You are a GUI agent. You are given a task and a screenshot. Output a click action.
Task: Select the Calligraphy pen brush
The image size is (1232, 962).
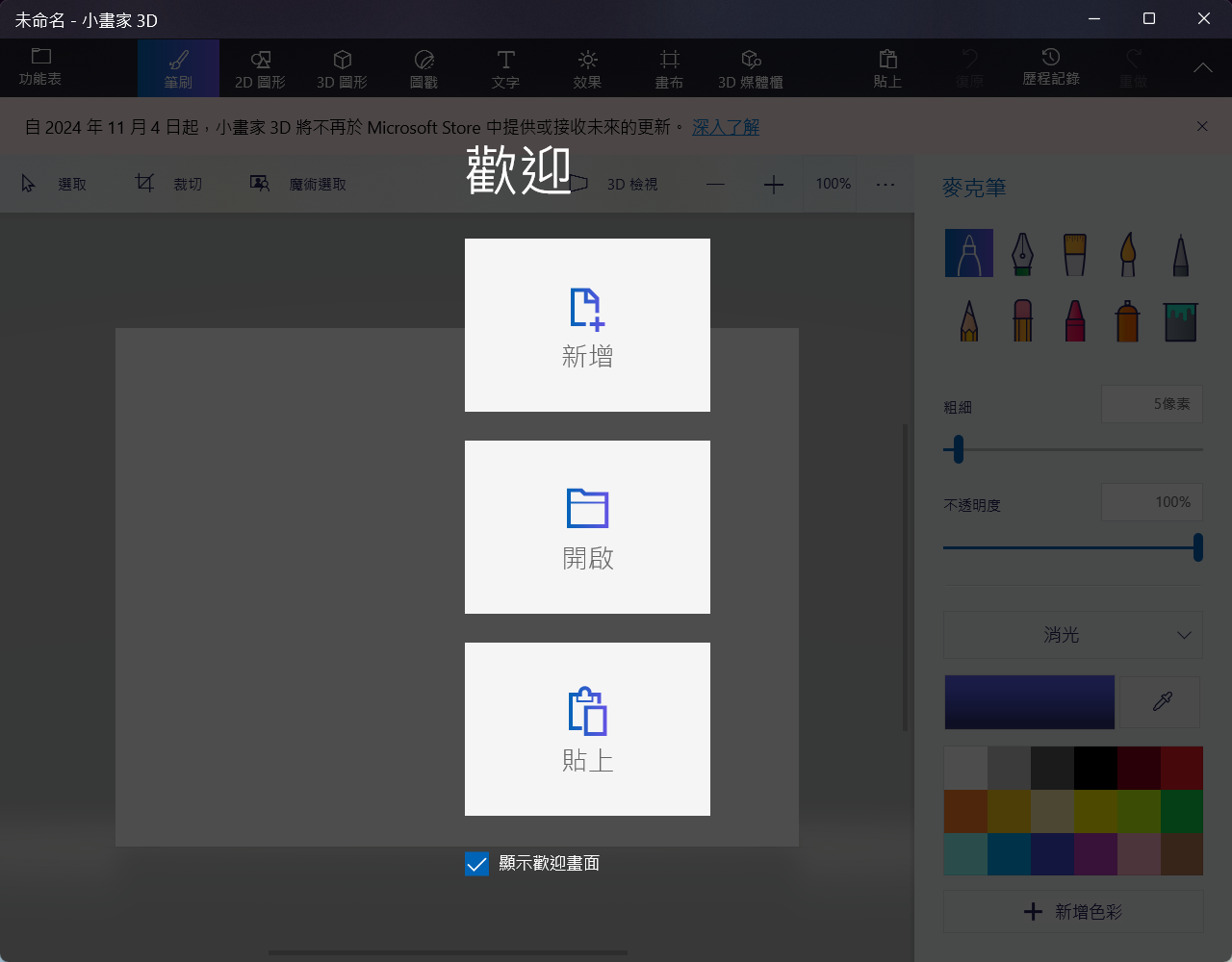pyautogui.click(x=1022, y=253)
